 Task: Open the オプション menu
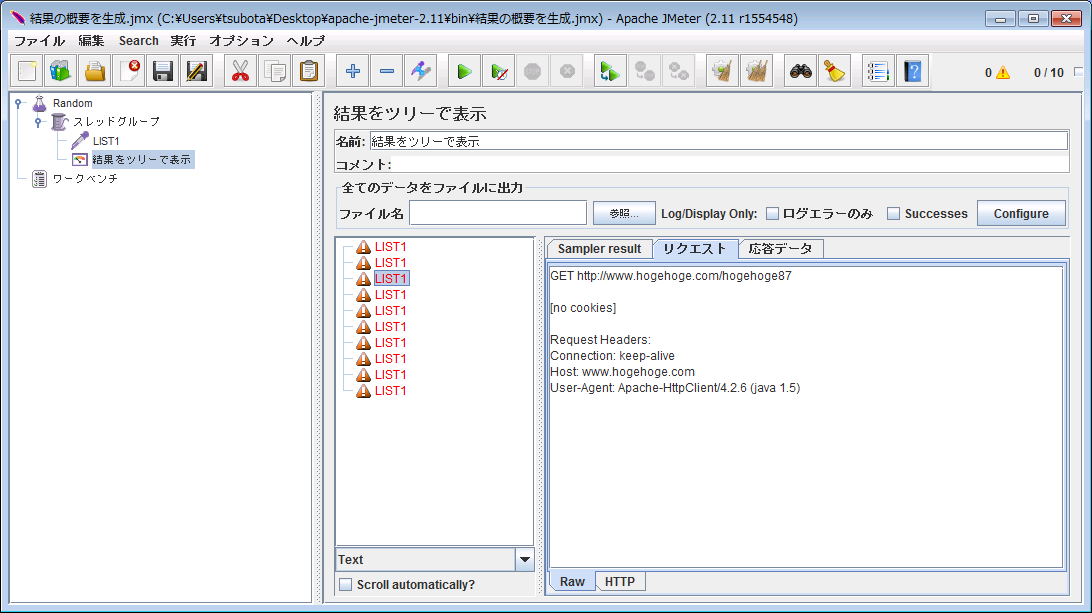tap(242, 40)
